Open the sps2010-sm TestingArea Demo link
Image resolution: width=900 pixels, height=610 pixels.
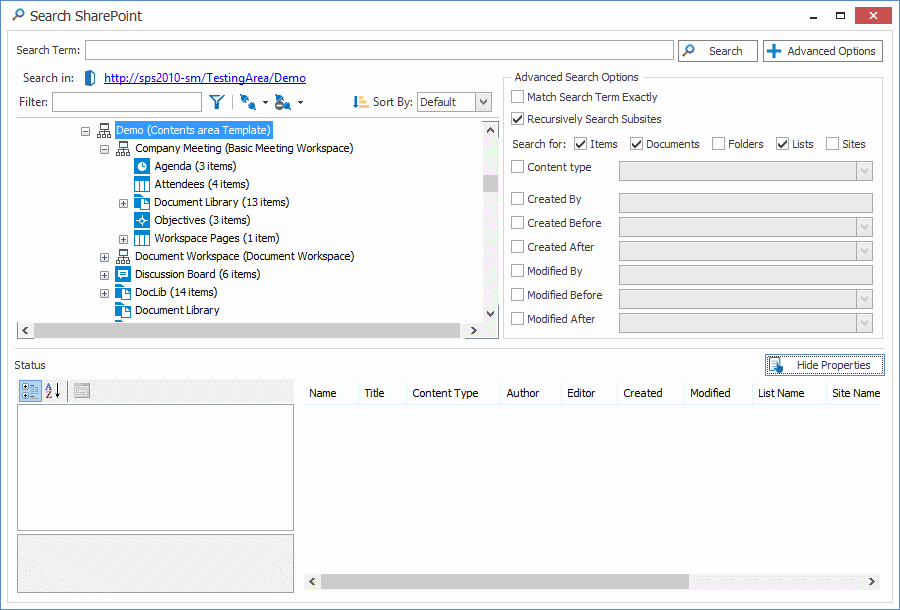click(x=205, y=78)
